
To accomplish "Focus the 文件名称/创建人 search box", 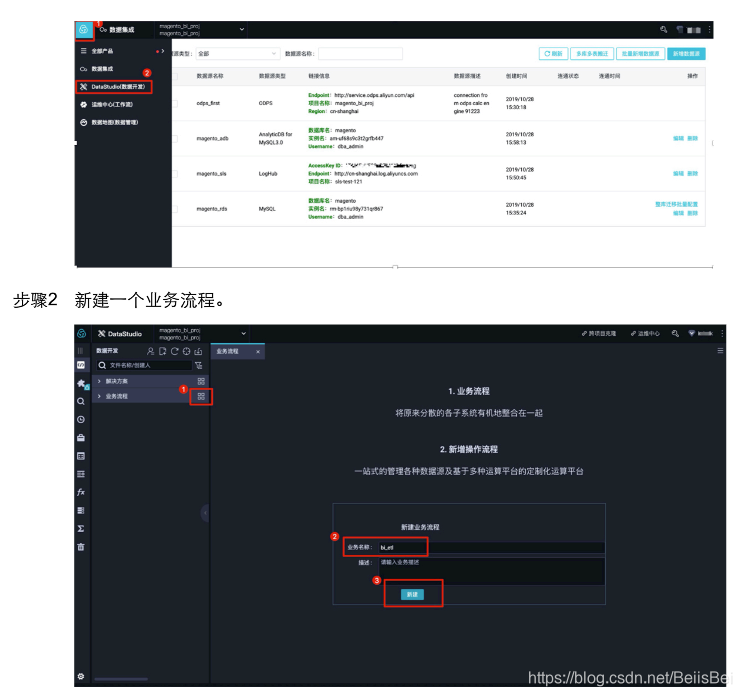I will pyautogui.click(x=145, y=365).
